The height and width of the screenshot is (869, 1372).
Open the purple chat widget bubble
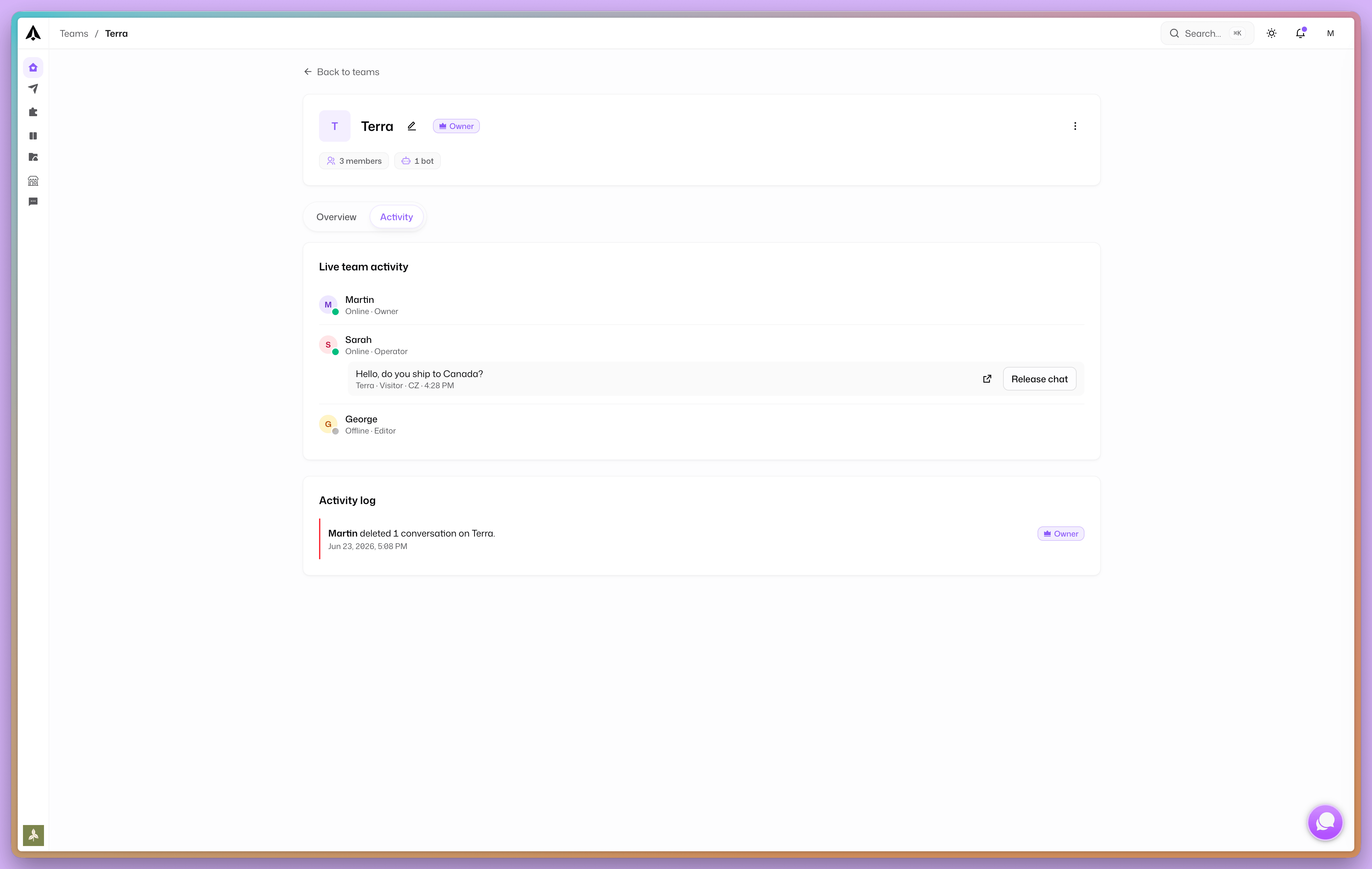click(1325, 822)
